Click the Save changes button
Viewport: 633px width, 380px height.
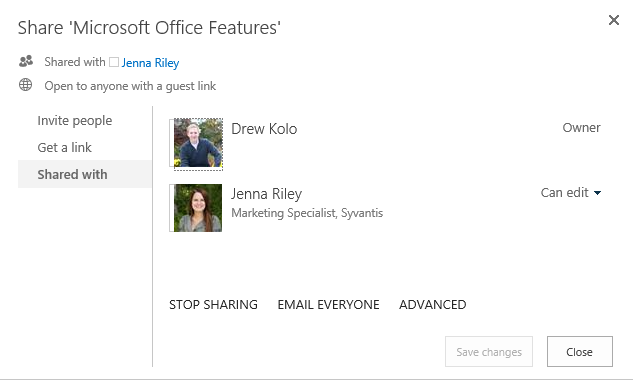[489, 352]
